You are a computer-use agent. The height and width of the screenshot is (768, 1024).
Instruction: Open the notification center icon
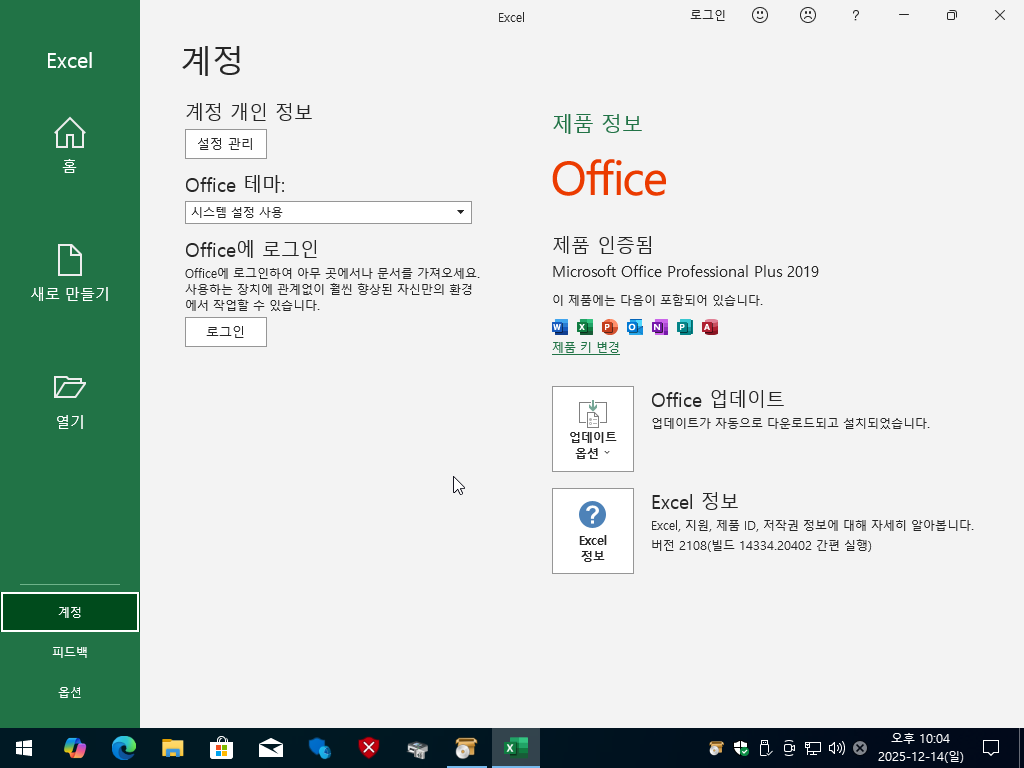[x=991, y=748]
